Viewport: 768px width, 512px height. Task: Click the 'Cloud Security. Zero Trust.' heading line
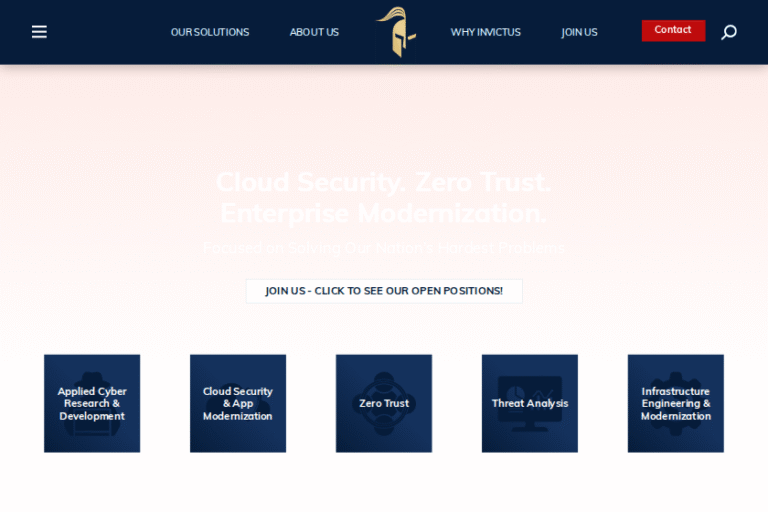[384, 182]
